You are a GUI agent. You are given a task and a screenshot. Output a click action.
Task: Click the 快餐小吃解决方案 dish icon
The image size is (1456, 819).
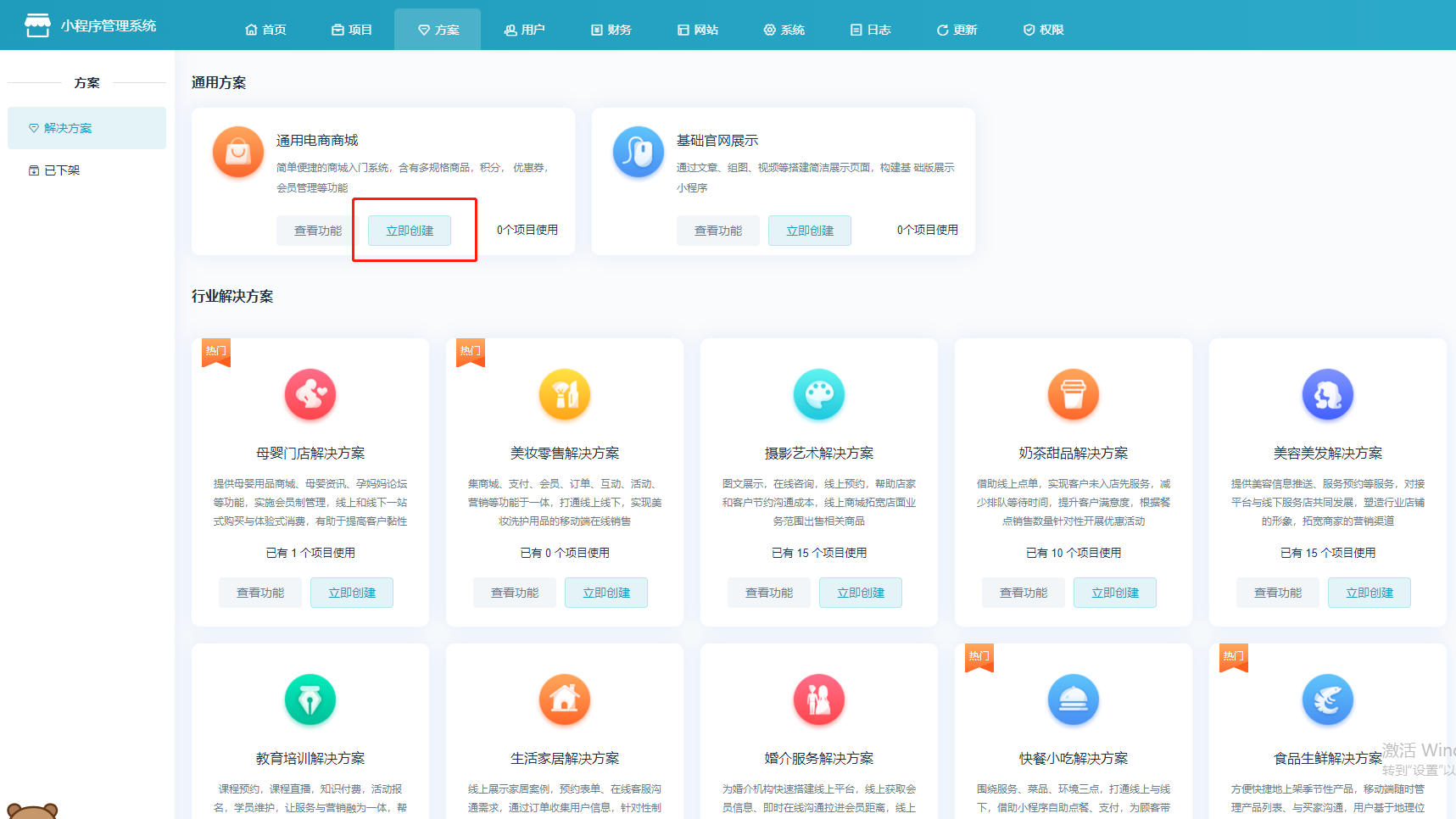(x=1074, y=699)
